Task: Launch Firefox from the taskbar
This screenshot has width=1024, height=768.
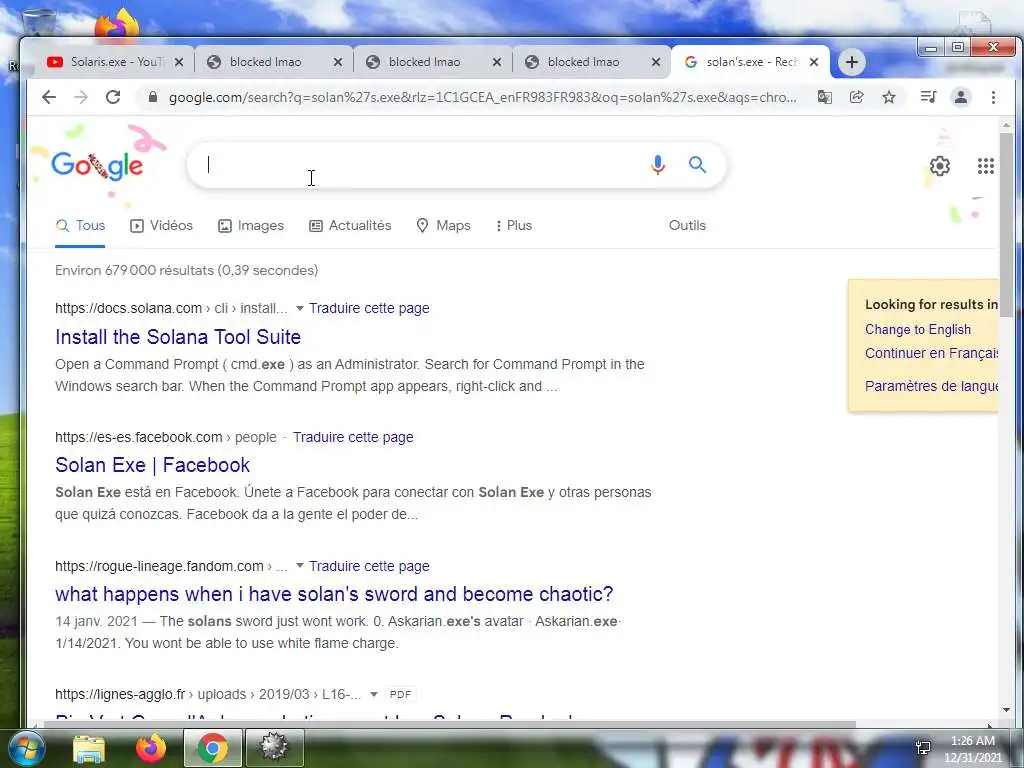Action: (150, 748)
